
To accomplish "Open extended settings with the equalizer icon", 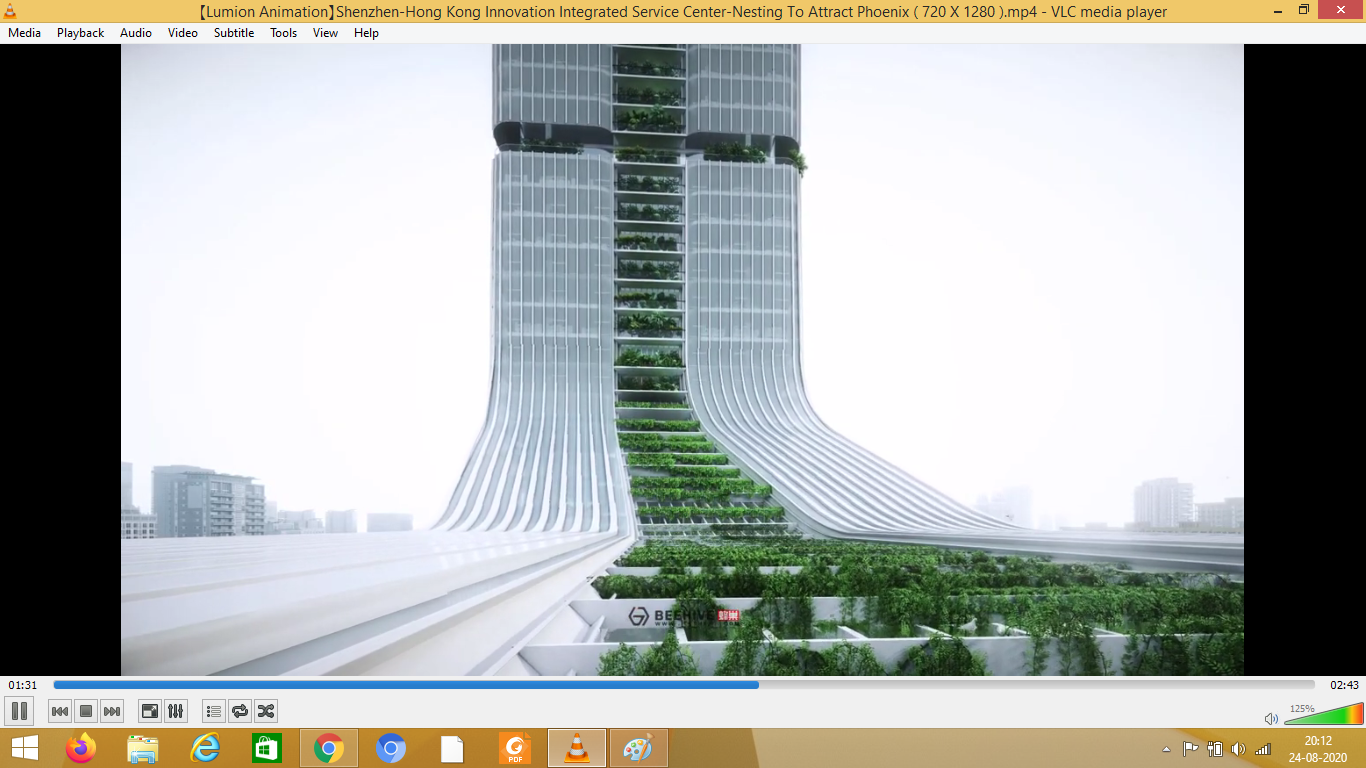I will coord(175,711).
